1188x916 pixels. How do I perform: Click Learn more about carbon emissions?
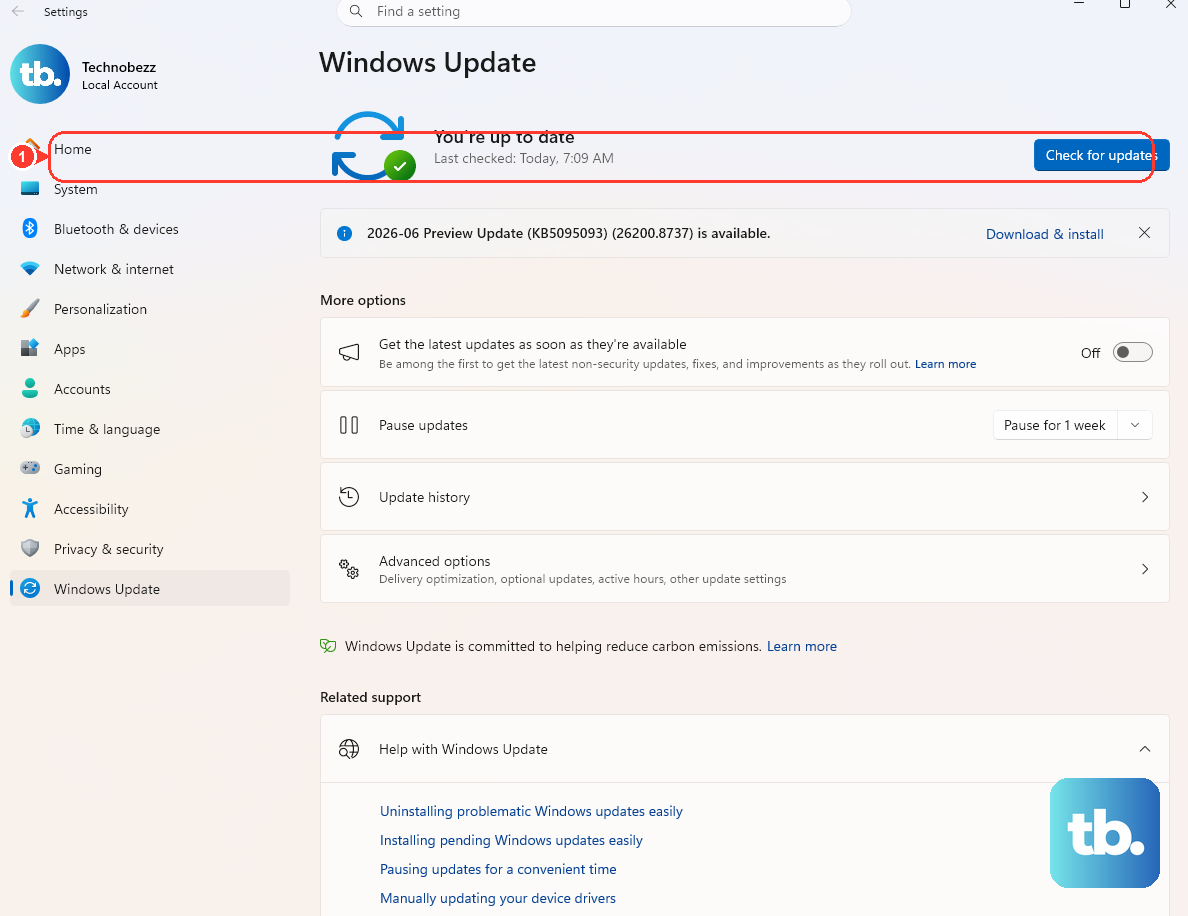click(x=802, y=646)
